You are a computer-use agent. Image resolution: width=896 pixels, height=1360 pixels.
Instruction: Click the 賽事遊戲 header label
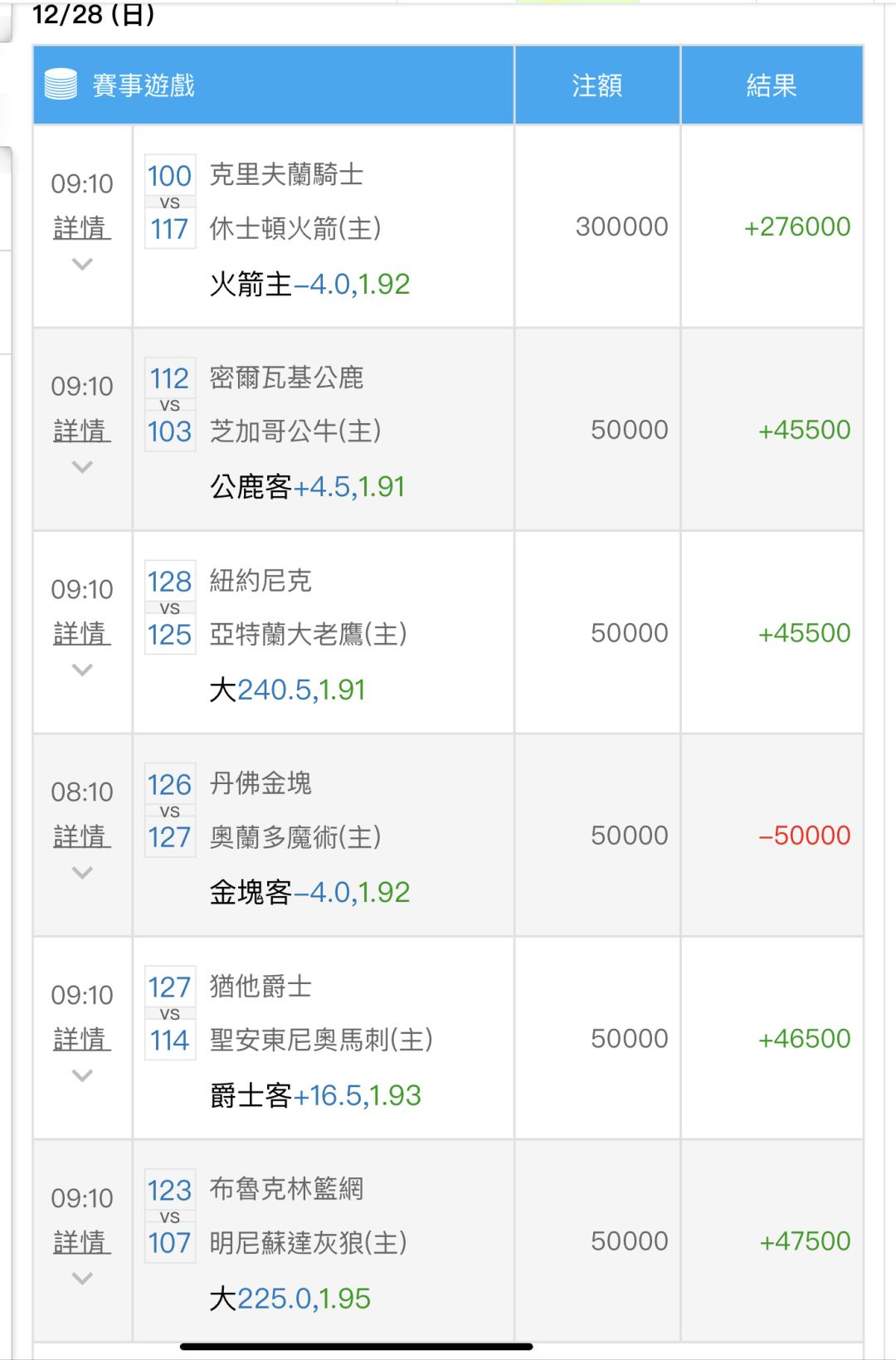tap(144, 85)
